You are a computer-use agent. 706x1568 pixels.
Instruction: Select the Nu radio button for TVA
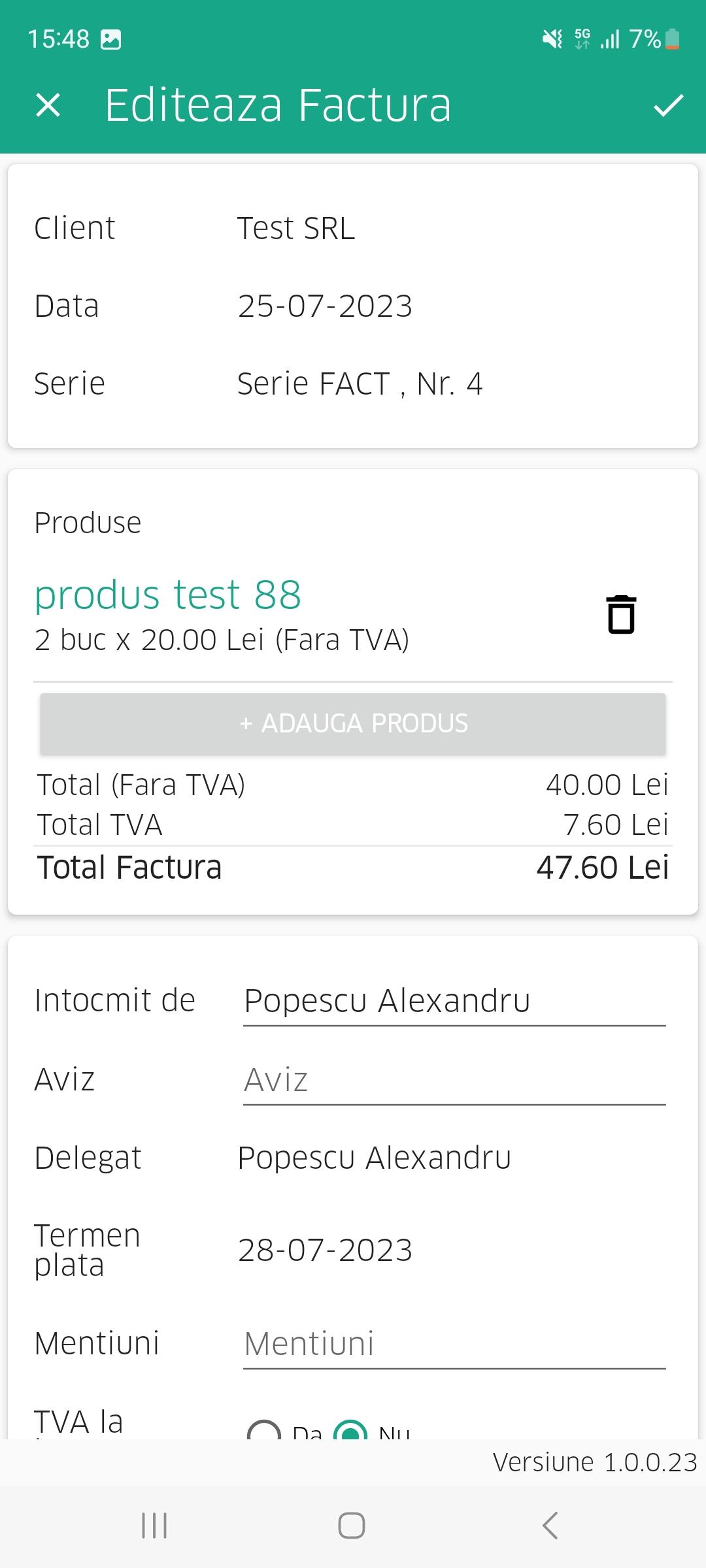coord(350,1432)
